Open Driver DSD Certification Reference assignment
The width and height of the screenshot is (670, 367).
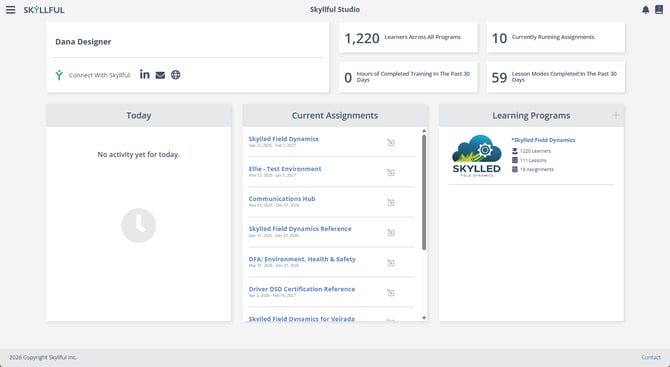(302, 289)
